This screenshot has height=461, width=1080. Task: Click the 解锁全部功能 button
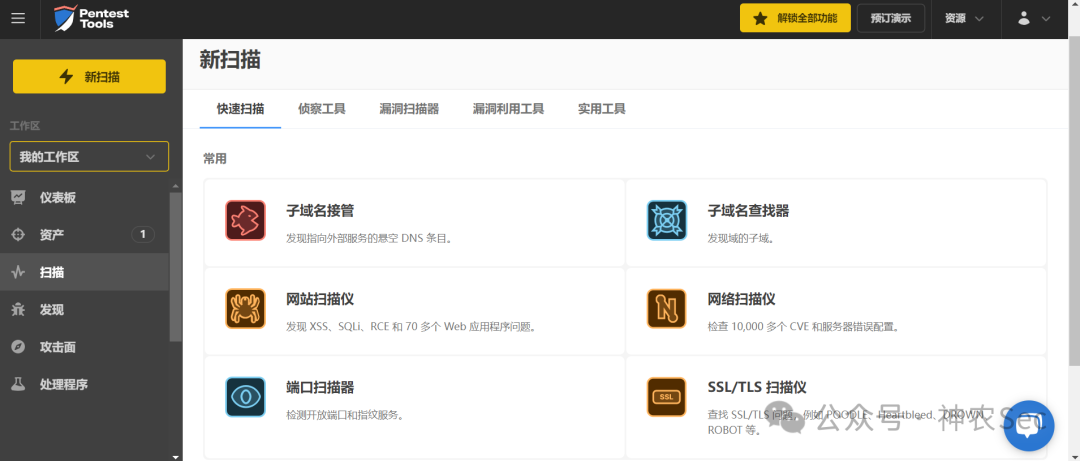(x=795, y=19)
